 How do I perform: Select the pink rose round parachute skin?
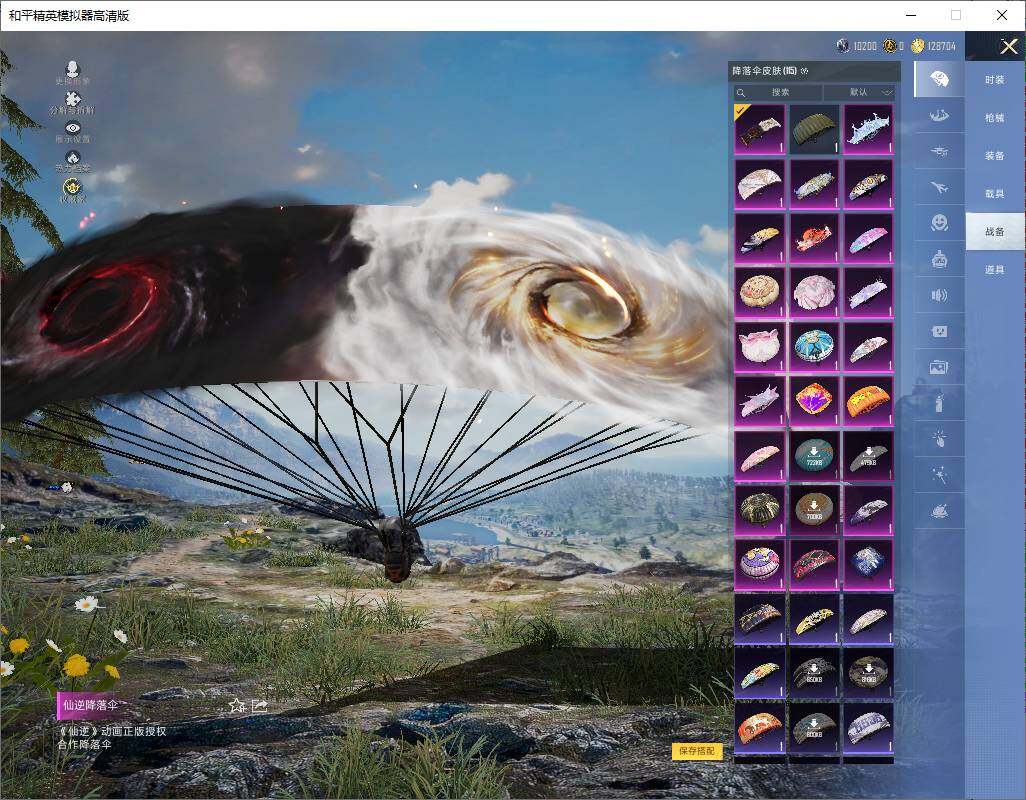(814, 292)
